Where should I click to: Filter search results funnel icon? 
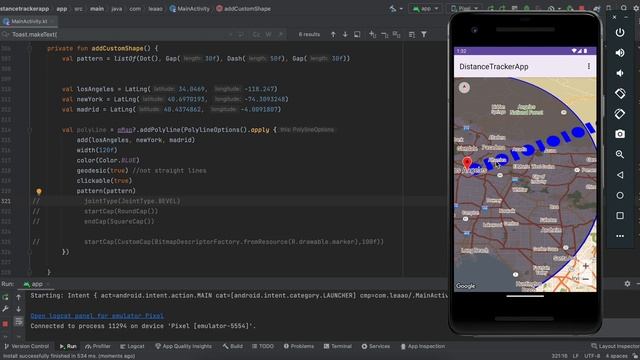click(x=424, y=35)
